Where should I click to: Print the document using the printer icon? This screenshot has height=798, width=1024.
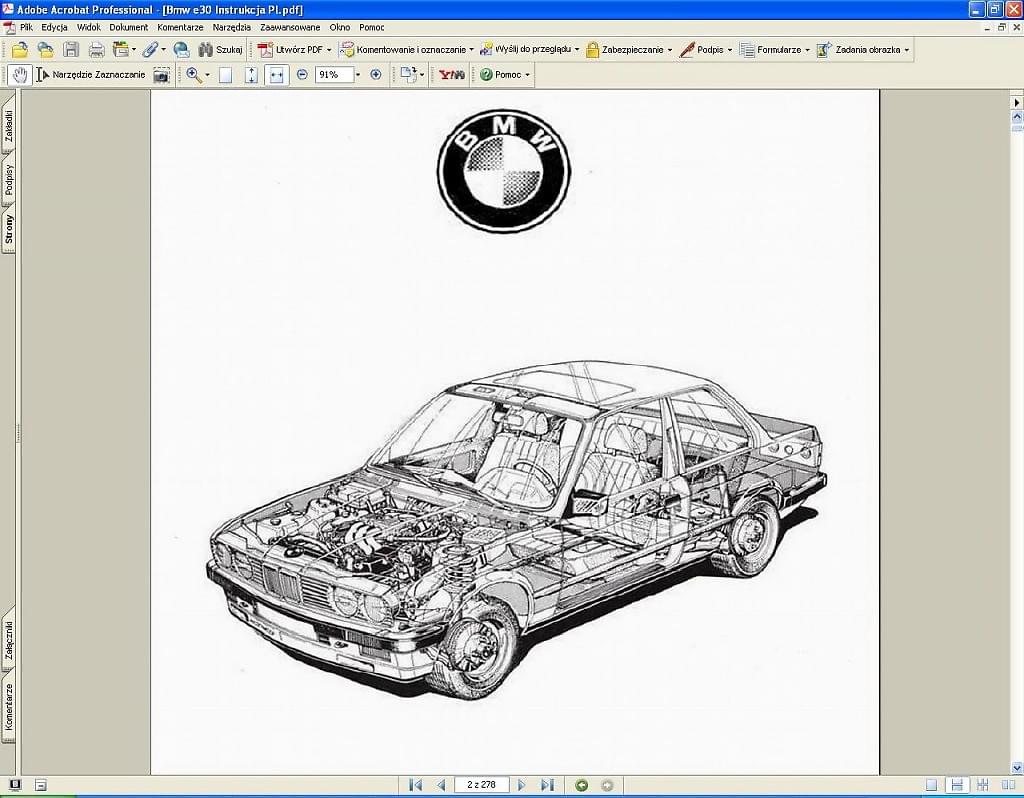pyautogui.click(x=97, y=50)
